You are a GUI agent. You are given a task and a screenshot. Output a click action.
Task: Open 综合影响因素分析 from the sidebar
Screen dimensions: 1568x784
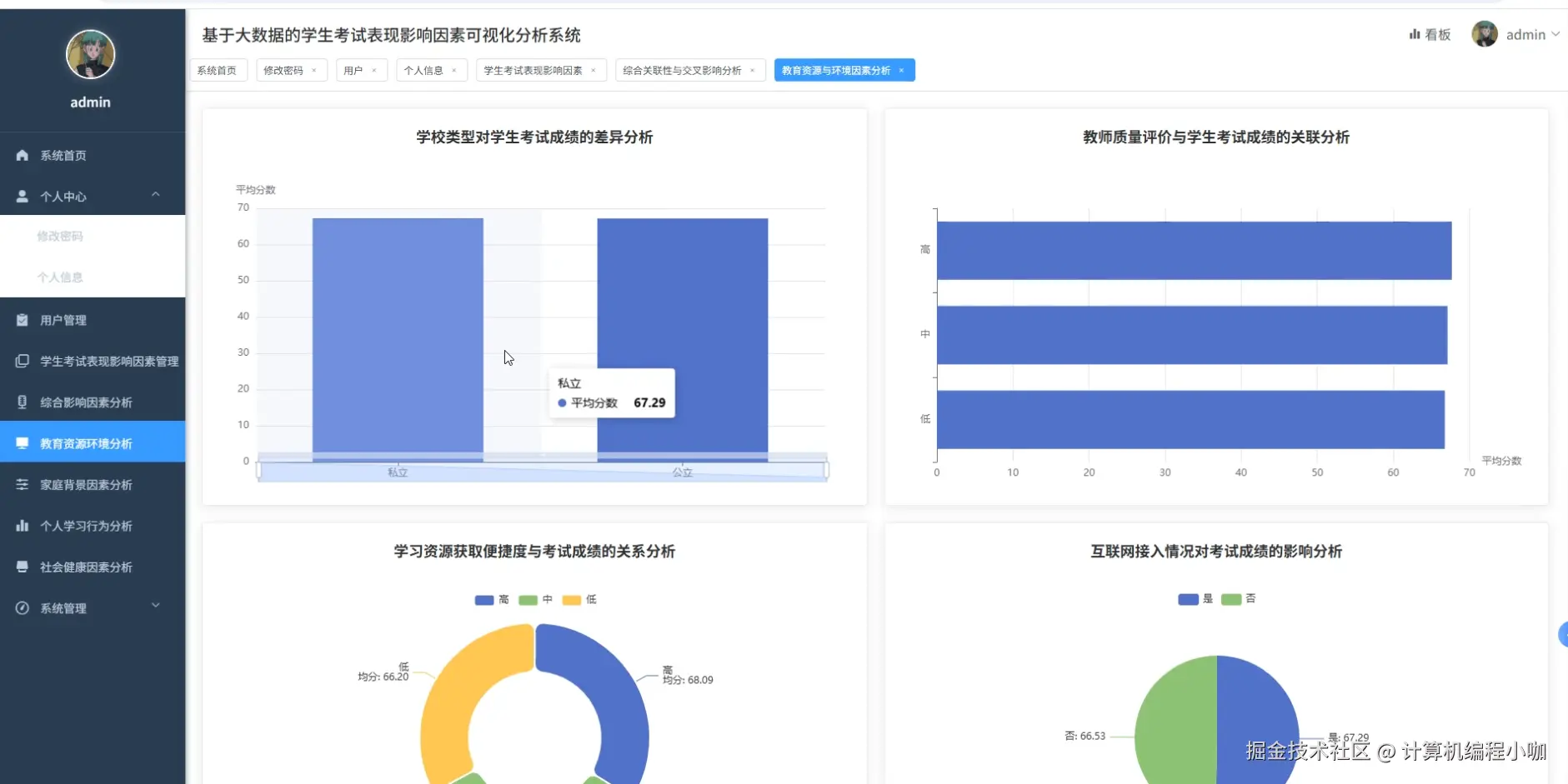[x=22, y=402]
